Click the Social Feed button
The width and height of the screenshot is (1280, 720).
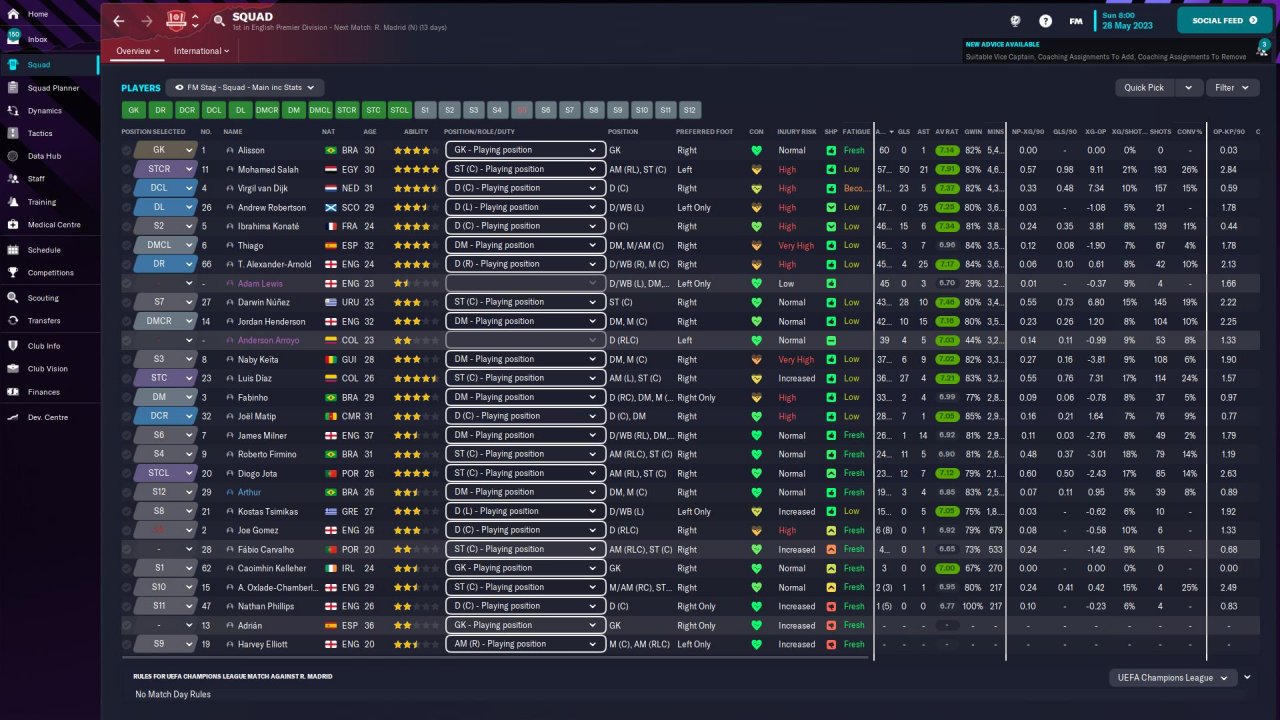1224,20
